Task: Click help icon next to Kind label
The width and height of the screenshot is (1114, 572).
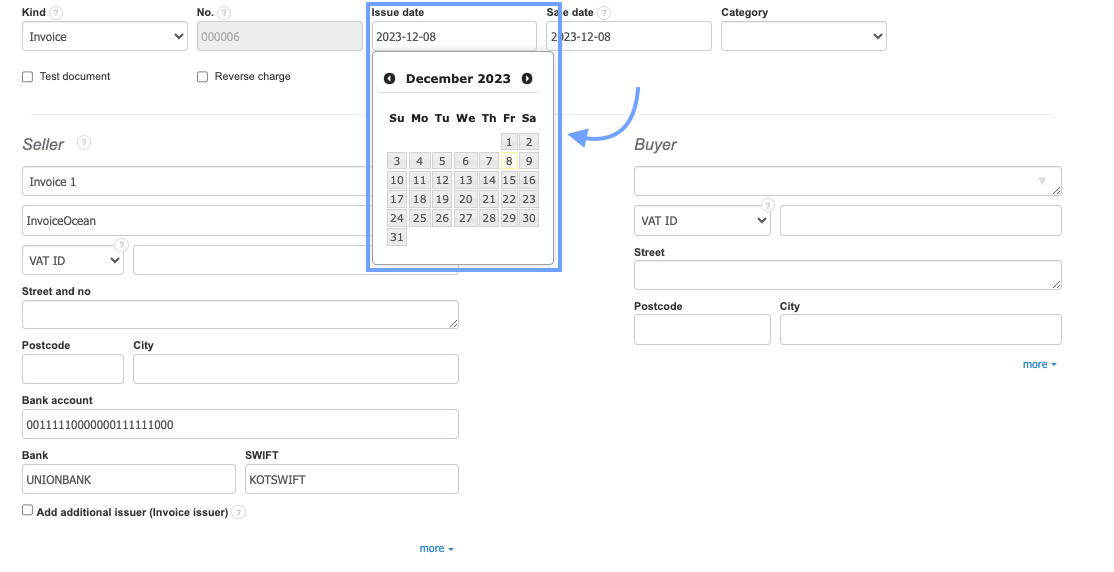Action: pos(56,13)
